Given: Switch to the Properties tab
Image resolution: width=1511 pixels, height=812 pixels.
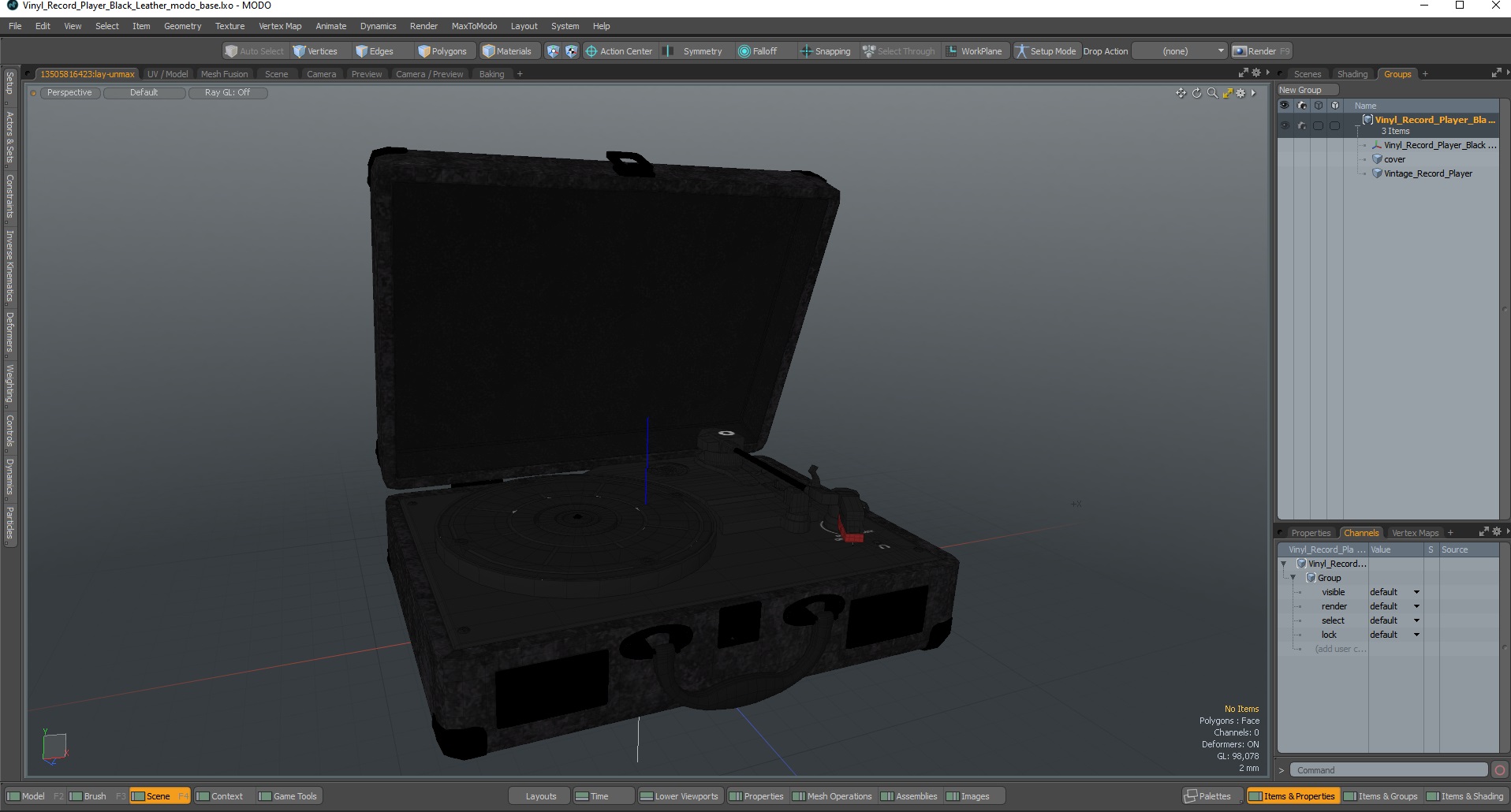Looking at the screenshot, I should tap(1311, 533).
